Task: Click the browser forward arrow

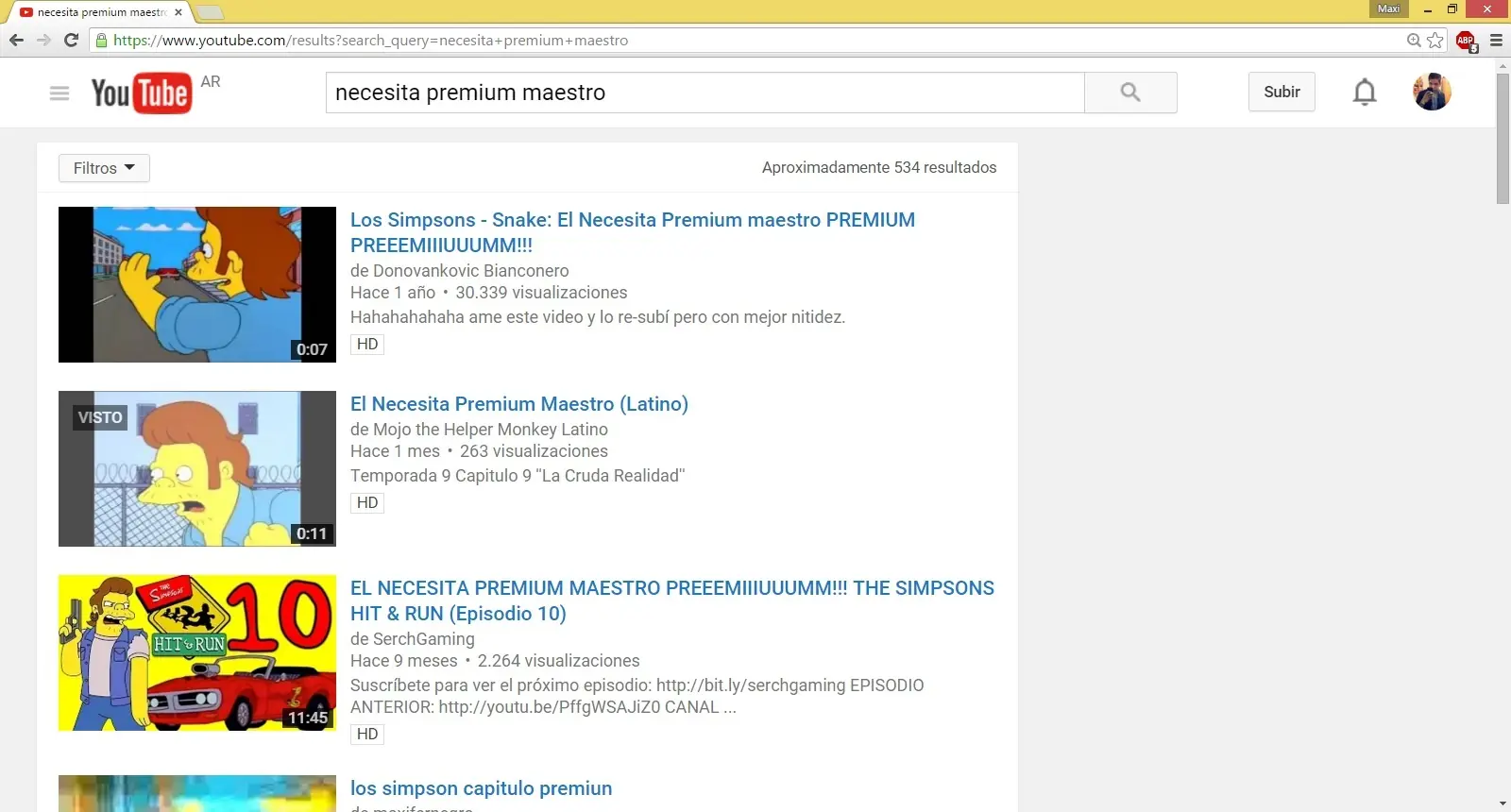Action: pyautogui.click(x=43, y=40)
